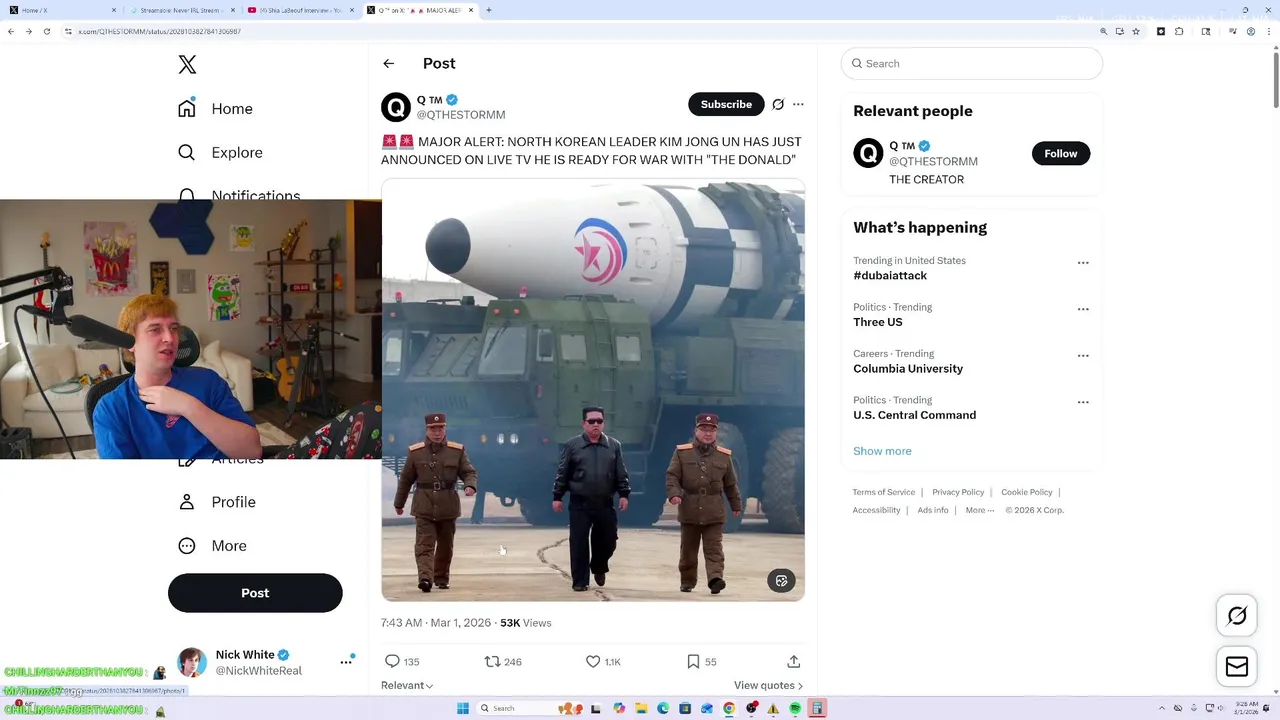Open the missile parade photo
The image size is (1280, 720).
[593, 390]
